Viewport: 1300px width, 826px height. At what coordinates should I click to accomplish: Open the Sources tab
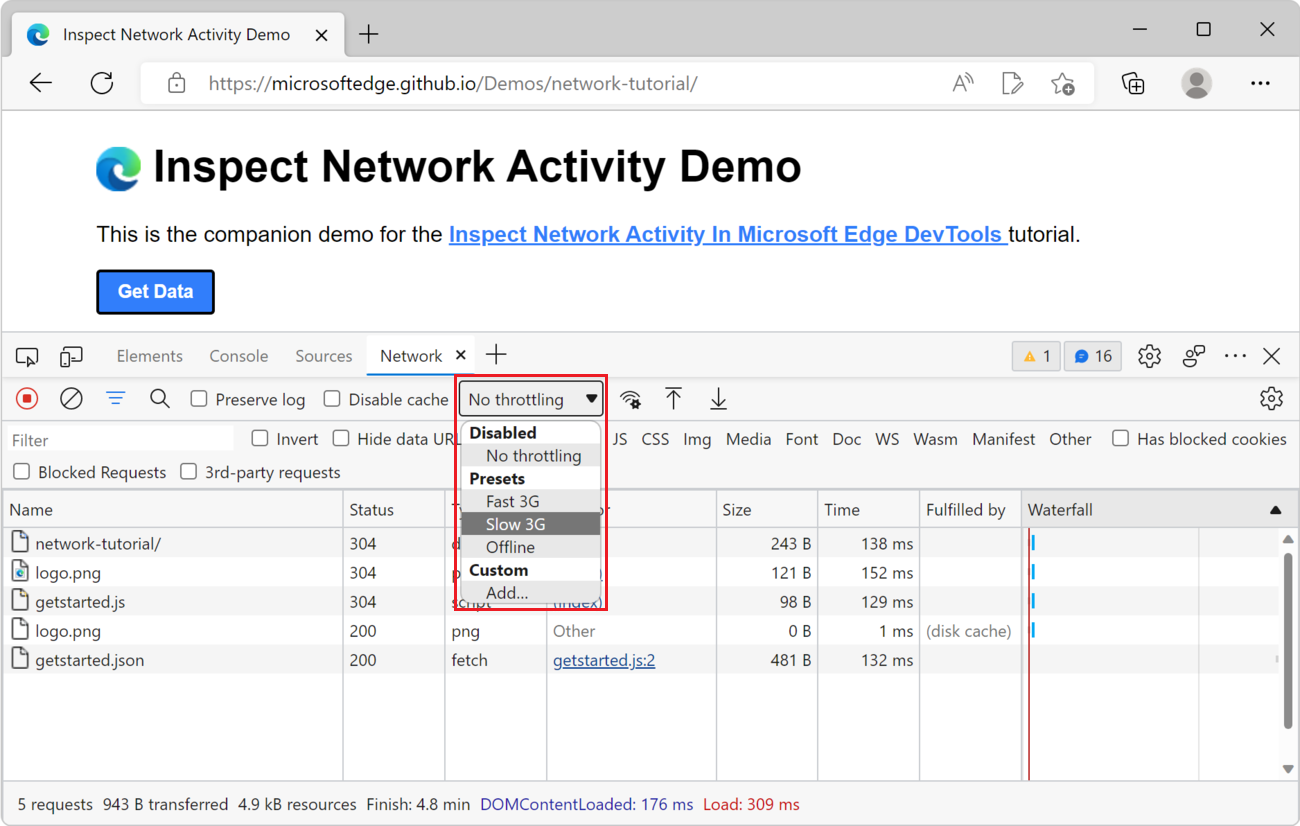tap(324, 356)
